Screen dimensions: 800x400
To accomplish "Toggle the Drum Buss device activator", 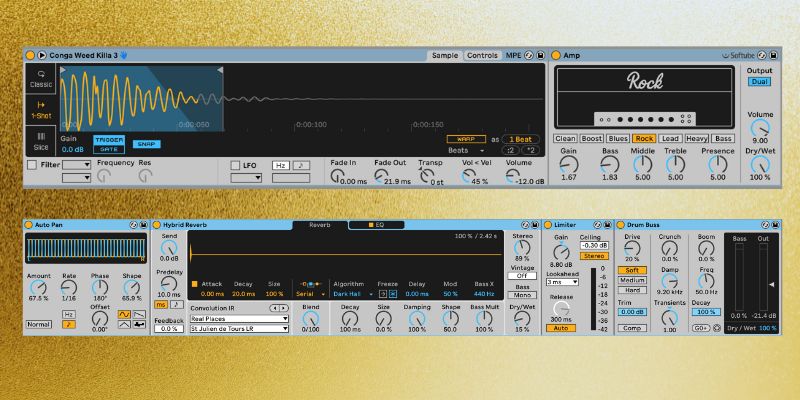I will point(620,224).
